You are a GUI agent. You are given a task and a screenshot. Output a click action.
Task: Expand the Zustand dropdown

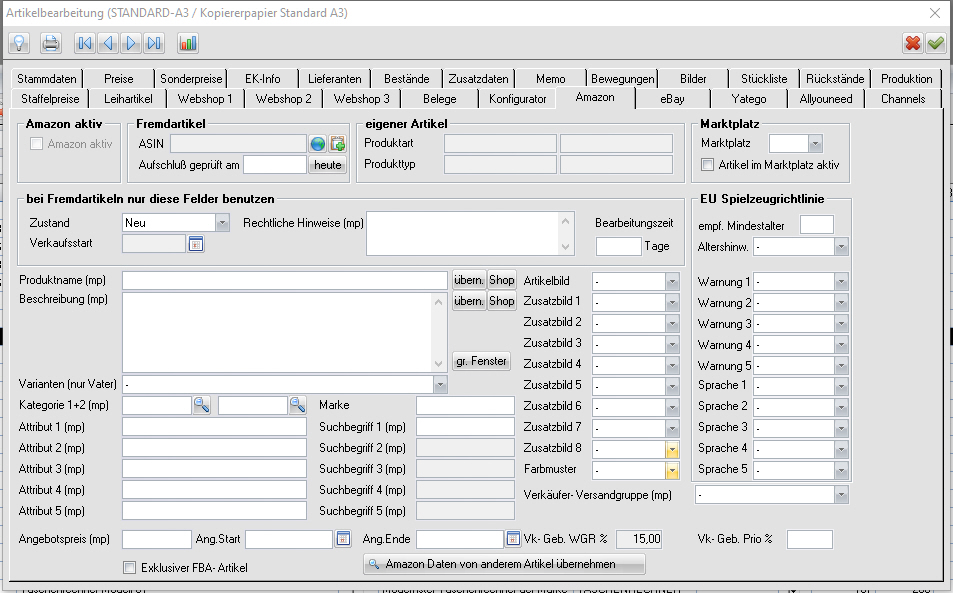(221, 223)
